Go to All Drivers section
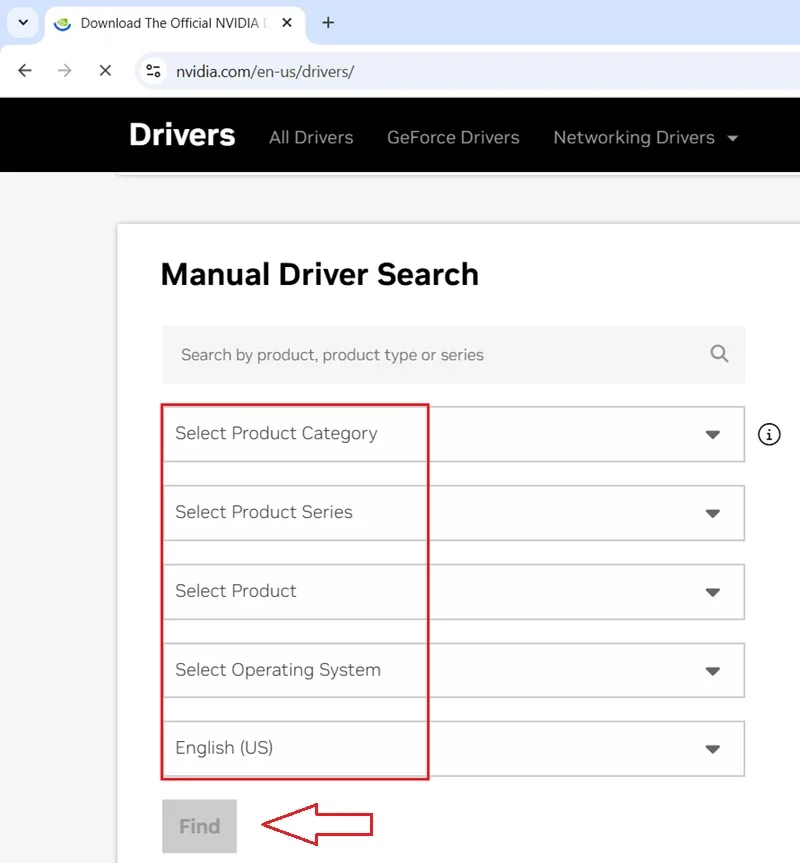Image resolution: width=800 pixels, height=863 pixels. pyautogui.click(x=311, y=138)
